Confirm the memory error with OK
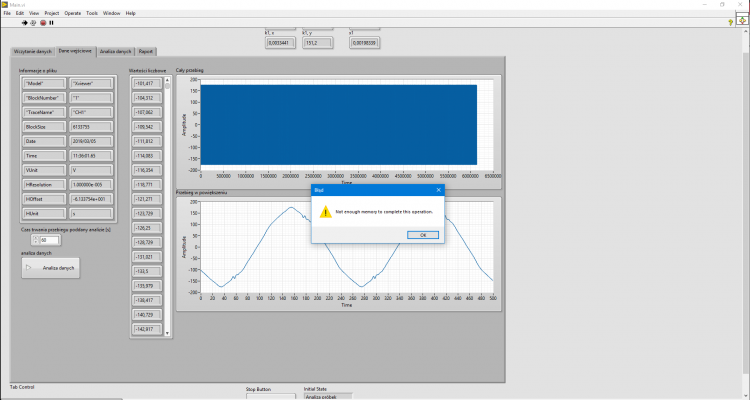Image resolution: width=750 pixels, height=400 pixels. pos(423,235)
